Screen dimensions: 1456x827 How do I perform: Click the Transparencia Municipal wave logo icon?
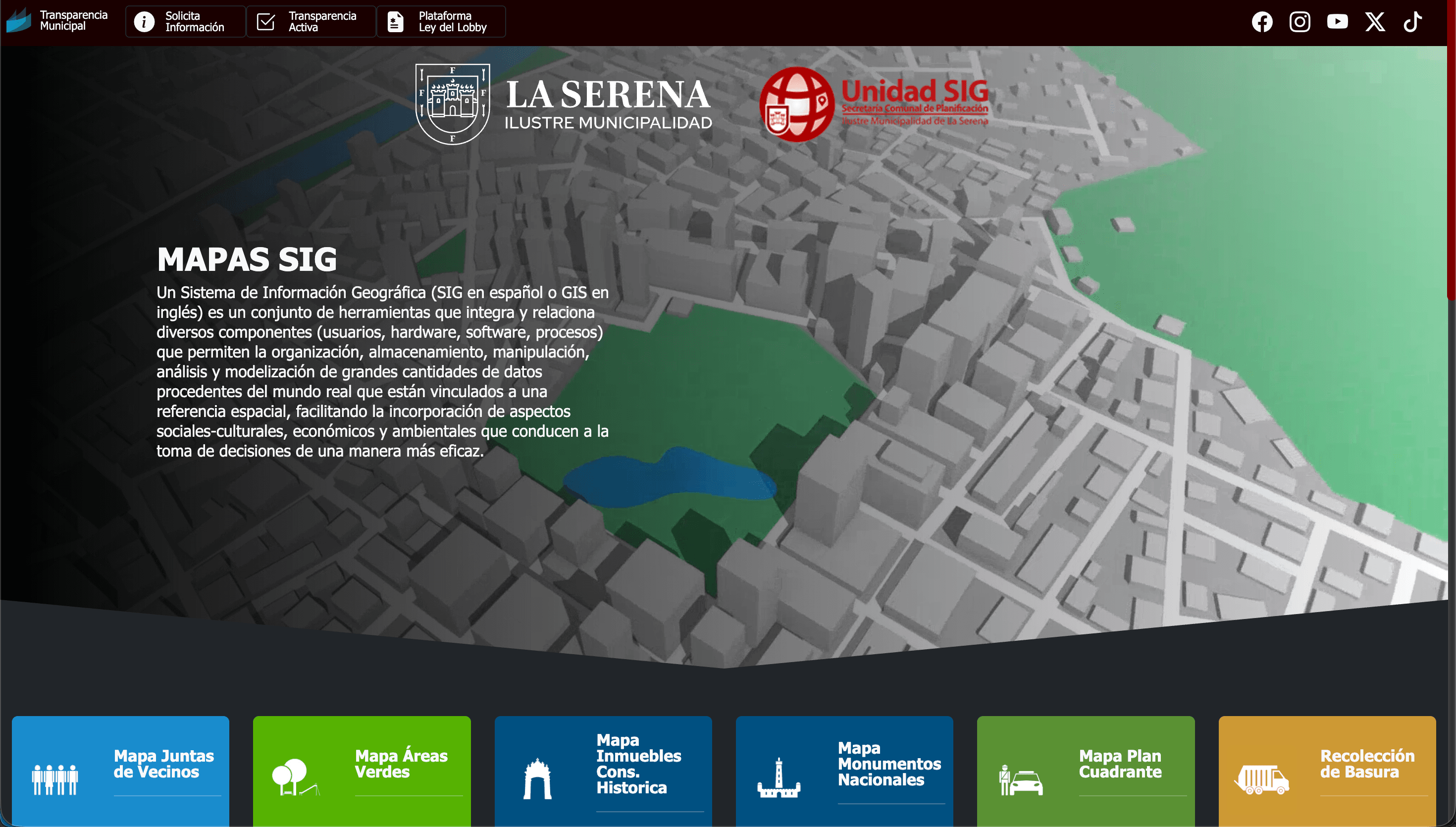click(19, 22)
